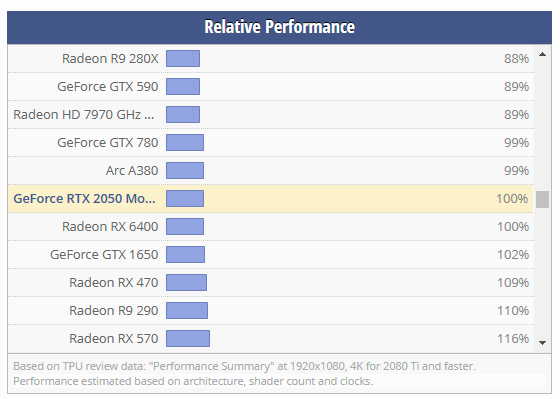The image size is (560, 399).
Task: Click the 100% value for RTX 2050
Action: (x=512, y=199)
